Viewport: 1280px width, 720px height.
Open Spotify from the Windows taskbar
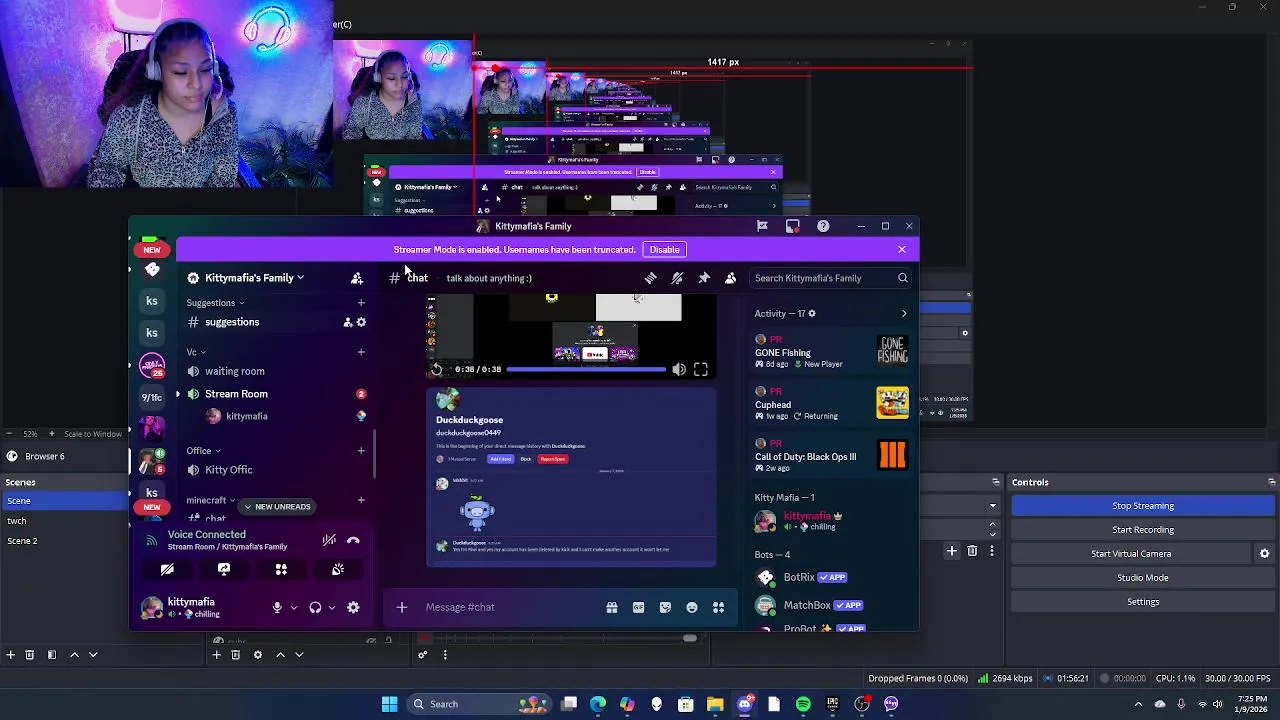click(803, 704)
